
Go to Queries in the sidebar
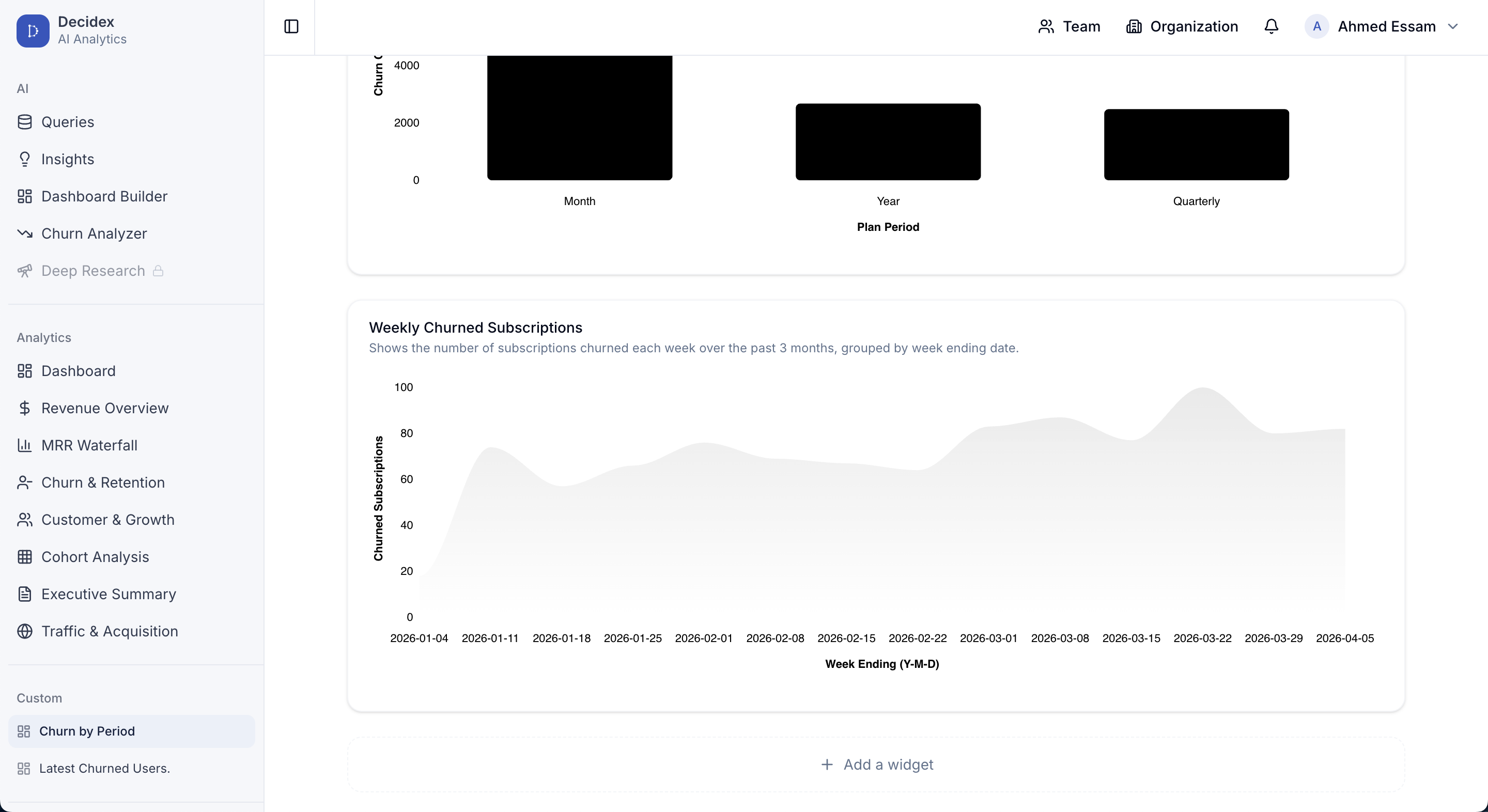[68, 122]
